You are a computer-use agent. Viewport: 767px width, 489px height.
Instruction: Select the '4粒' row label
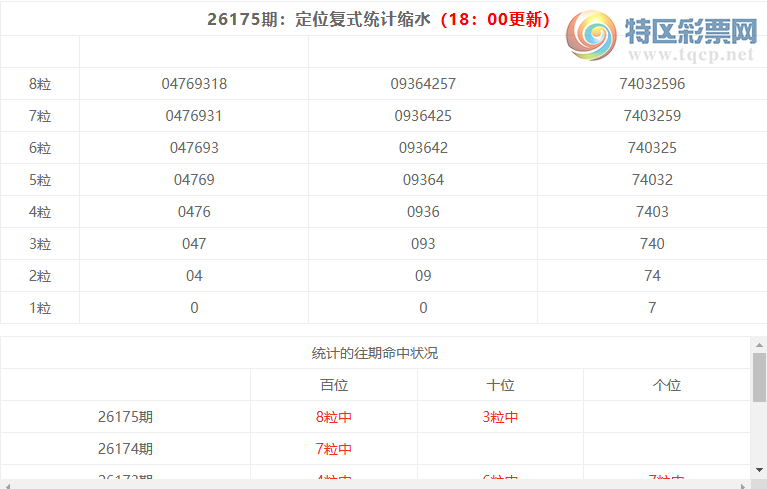[40, 212]
